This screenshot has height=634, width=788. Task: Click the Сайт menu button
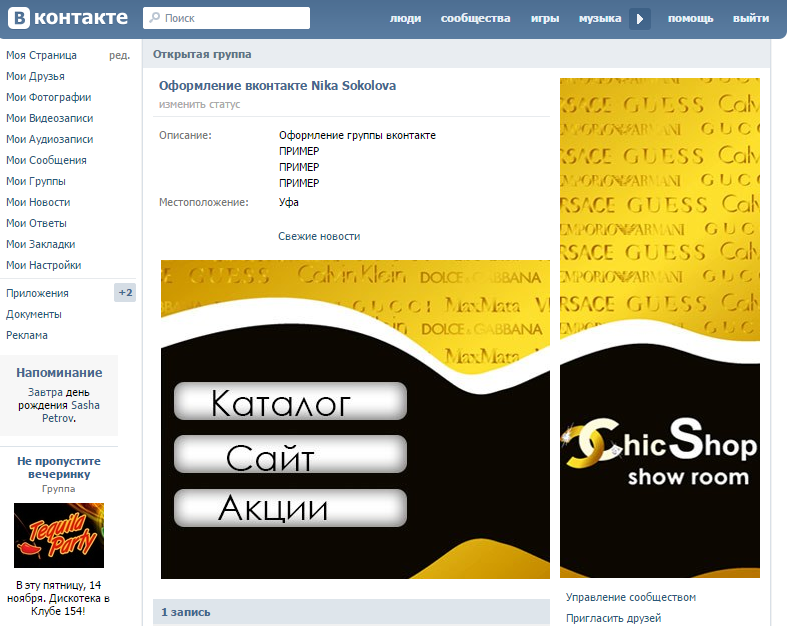pyautogui.click(x=290, y=455)
